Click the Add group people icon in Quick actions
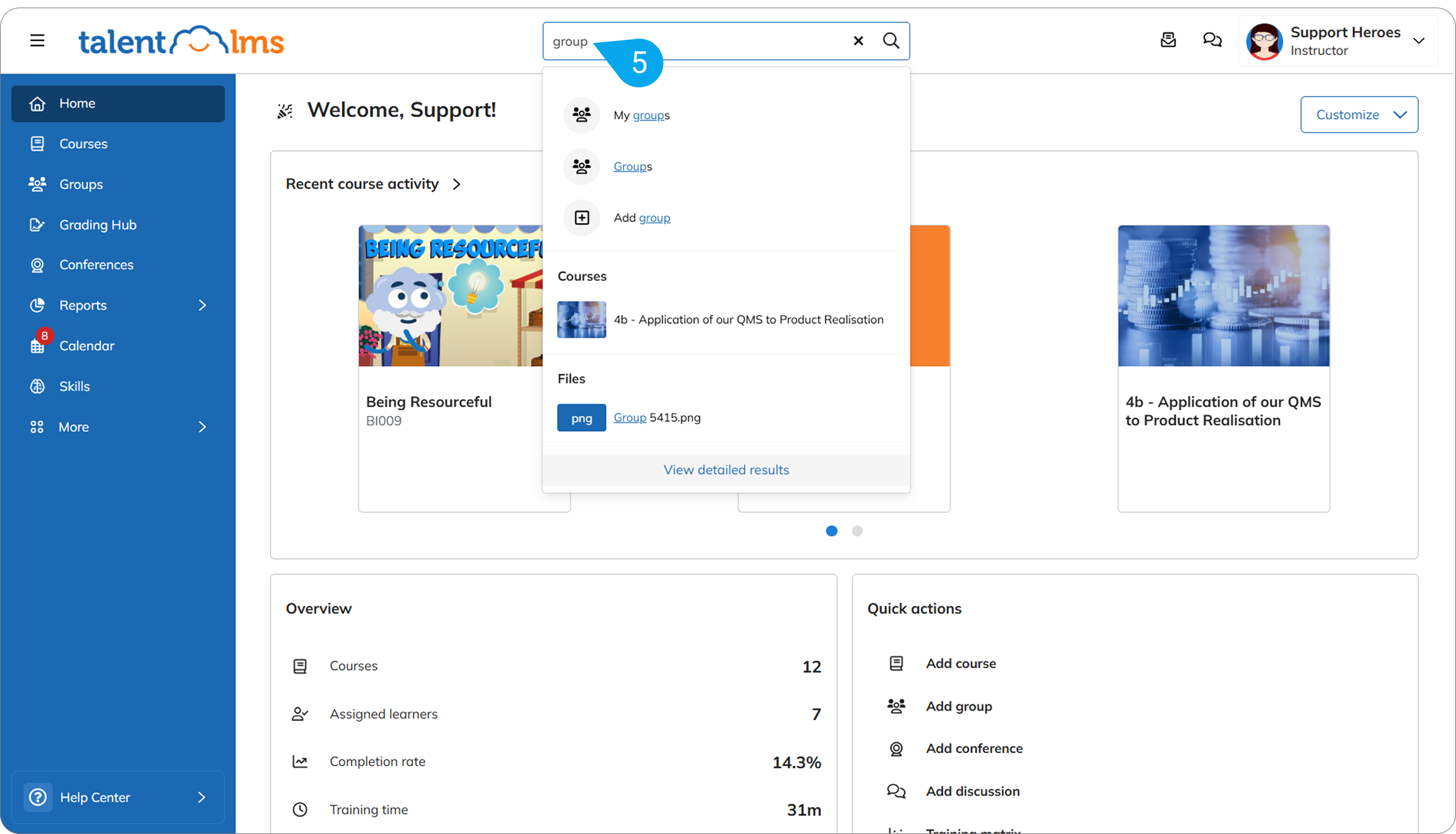The image size is (1456, 834). click(x=896, y=706)
